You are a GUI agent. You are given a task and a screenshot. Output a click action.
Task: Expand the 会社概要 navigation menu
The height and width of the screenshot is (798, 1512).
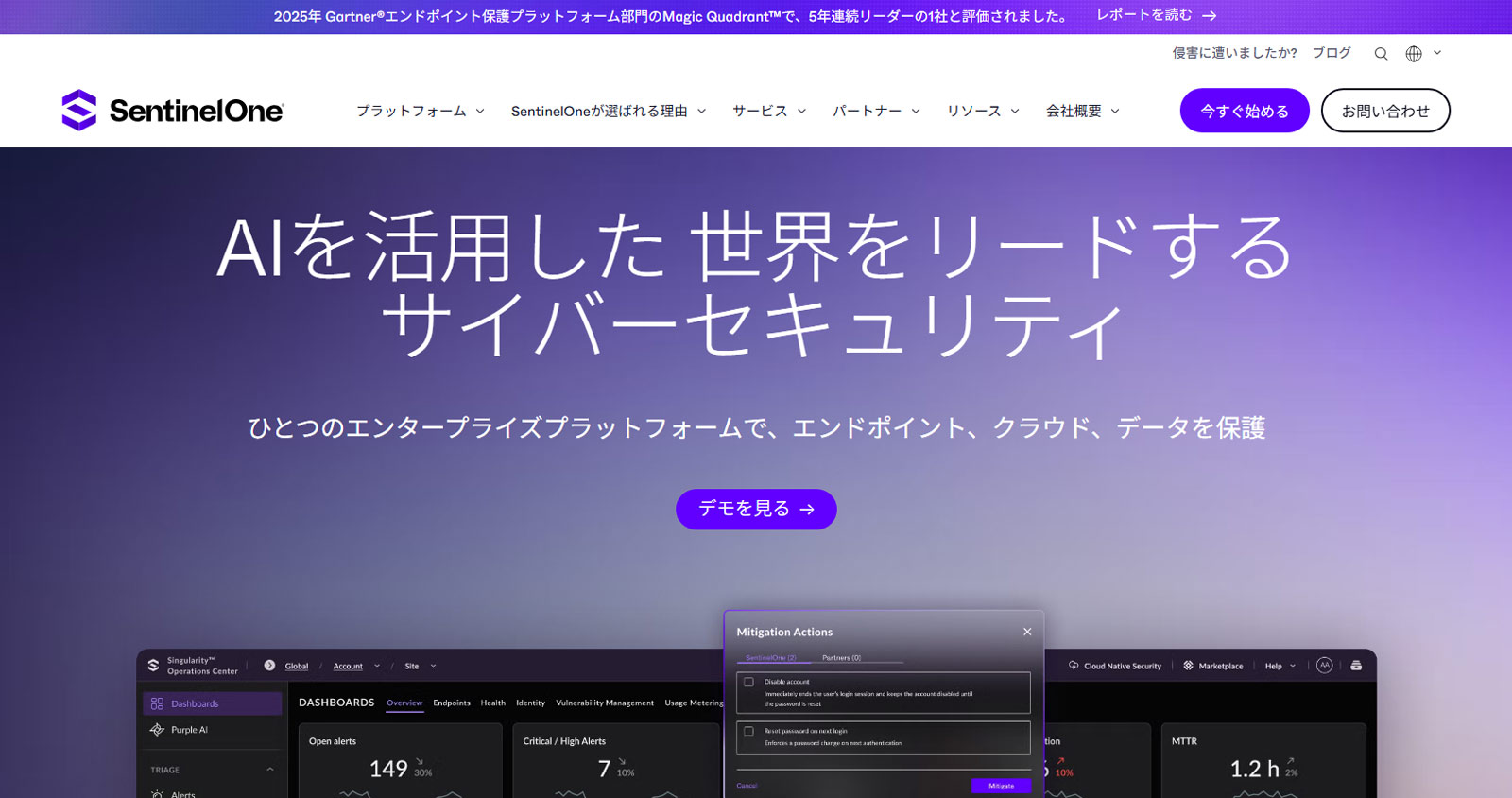(x=1083, y=111)
